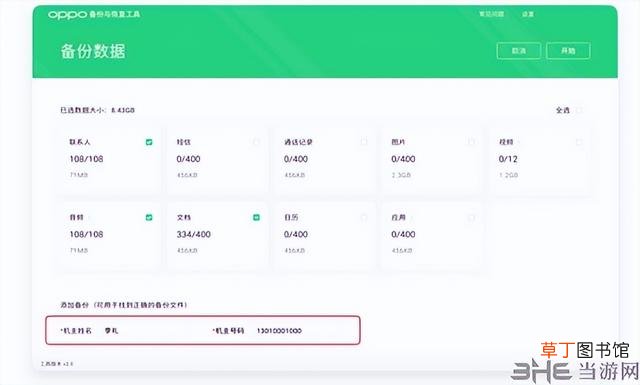640x385 pixels.
Task: Uncheck the 联系人 (Contacts) checkbox
Action: click(149, 142)
